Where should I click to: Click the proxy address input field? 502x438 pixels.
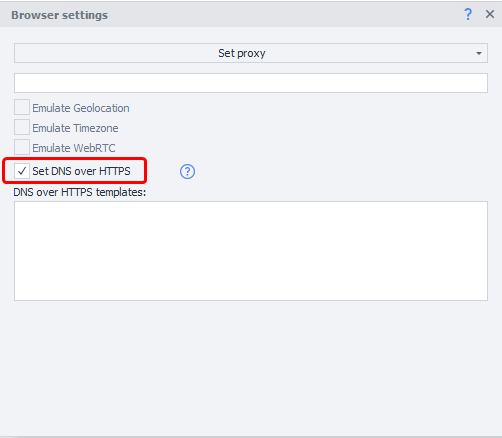(251, 83)
